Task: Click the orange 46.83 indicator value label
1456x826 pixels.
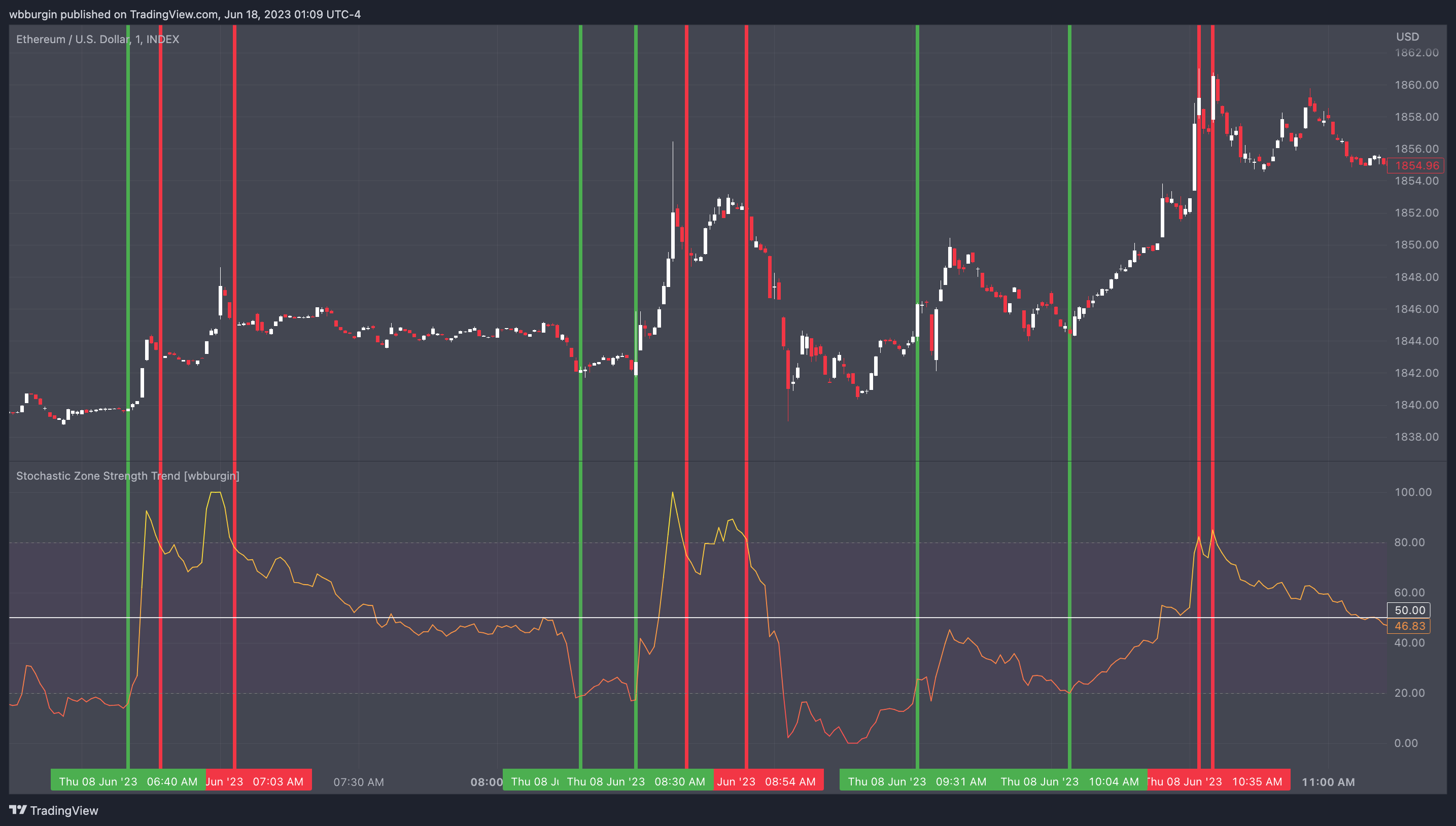Action: [x=1409, y=626]
